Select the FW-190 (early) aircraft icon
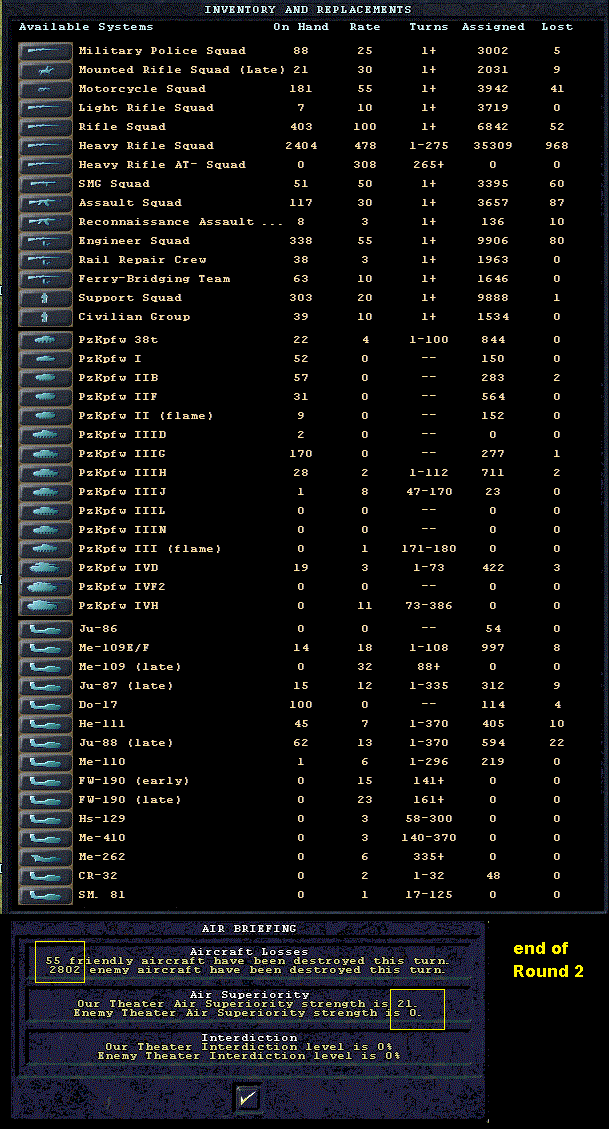Viewport: 609px width, 1129px height. 45,781
